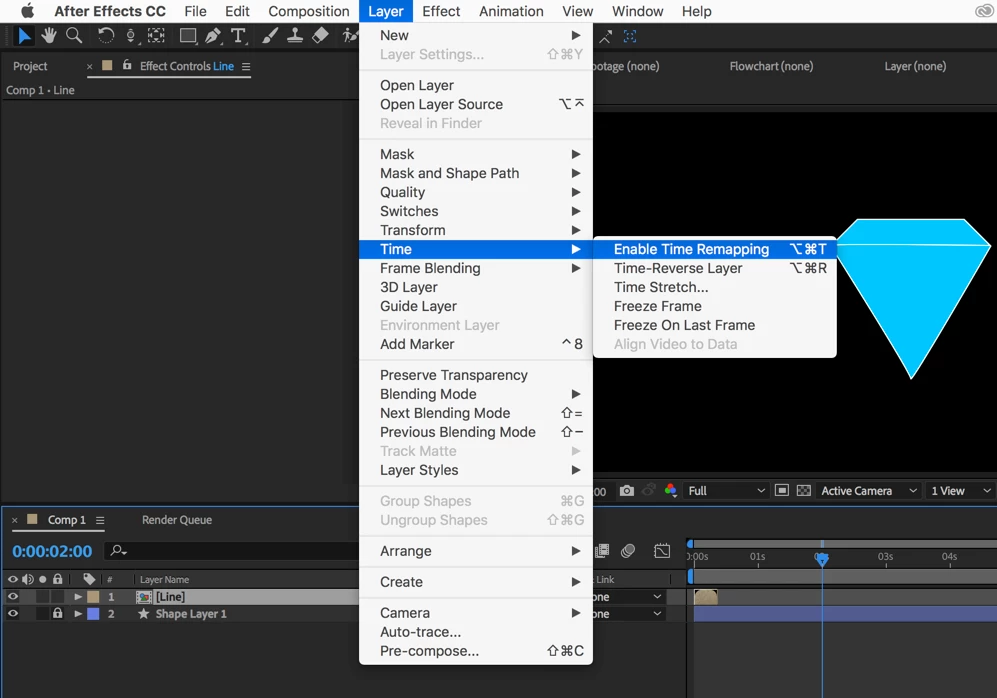This screenshot has height=698, width=997.
Task: Open the Active Camera dropdown
Action: (x=869, y=491)
